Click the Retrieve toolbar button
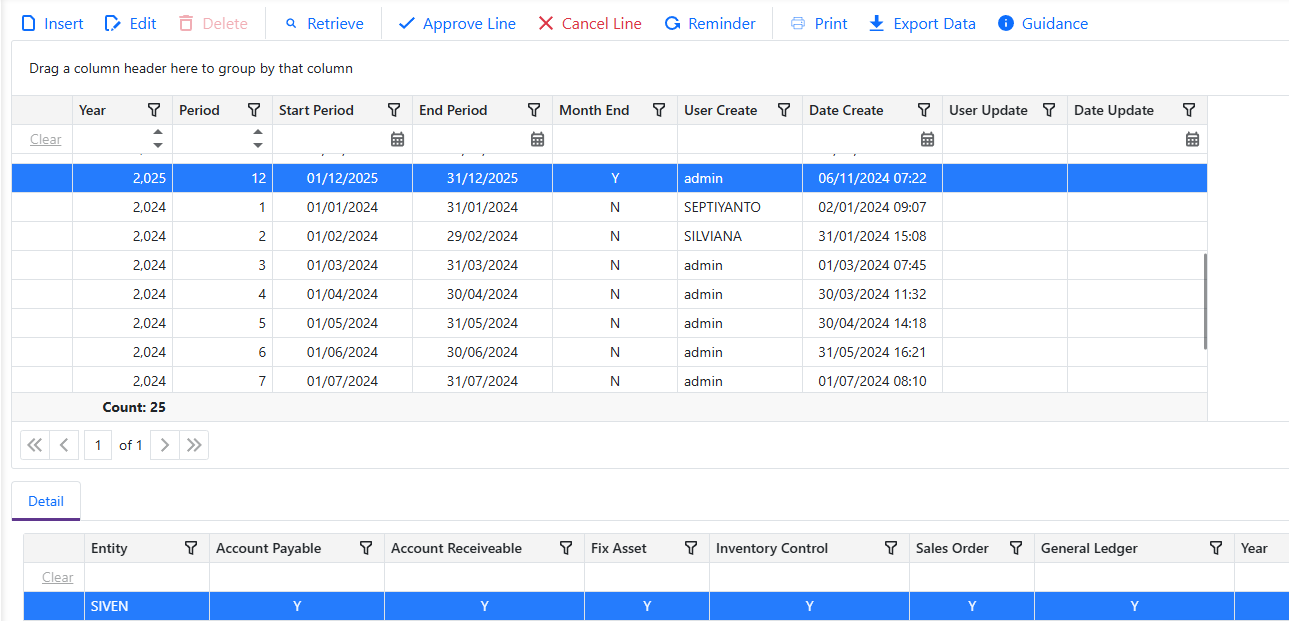Viewport: 1289px width, 621px height. (x=324, y=23)
